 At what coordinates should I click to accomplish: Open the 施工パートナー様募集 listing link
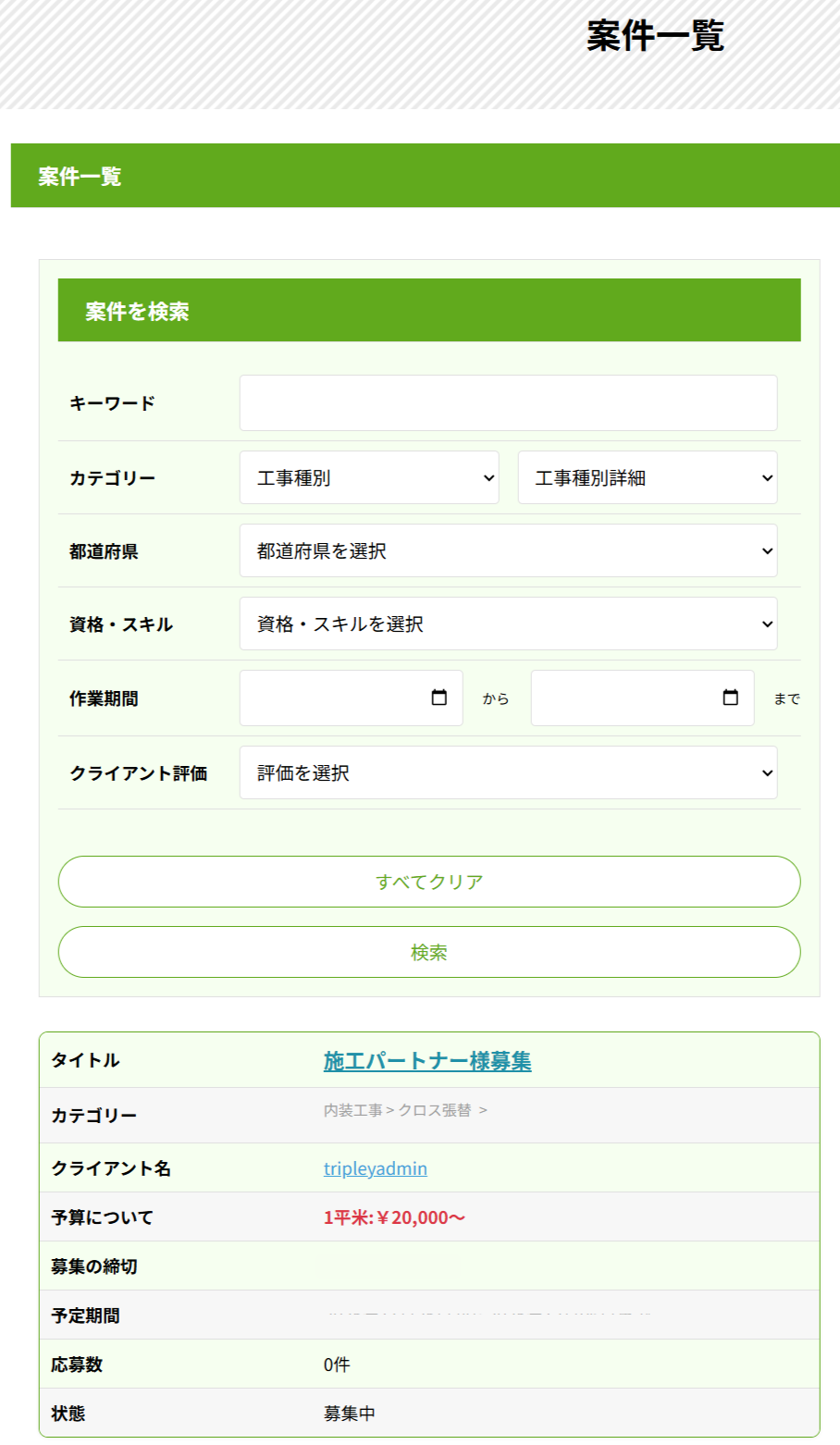(x=427, y=1061)
